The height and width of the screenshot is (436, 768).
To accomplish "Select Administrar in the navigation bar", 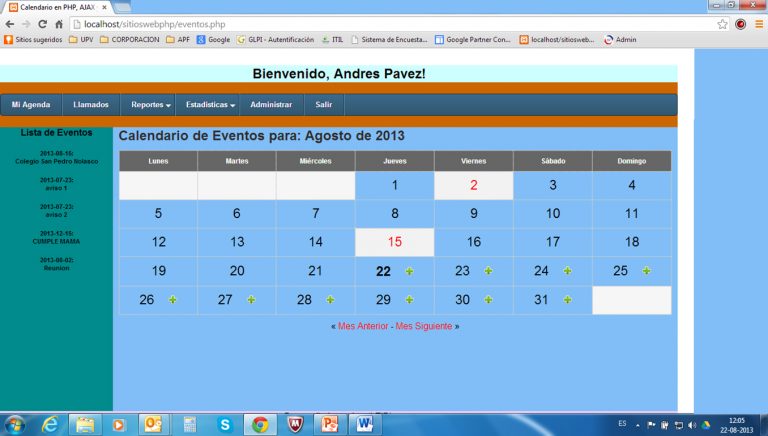I will [271, 105].
